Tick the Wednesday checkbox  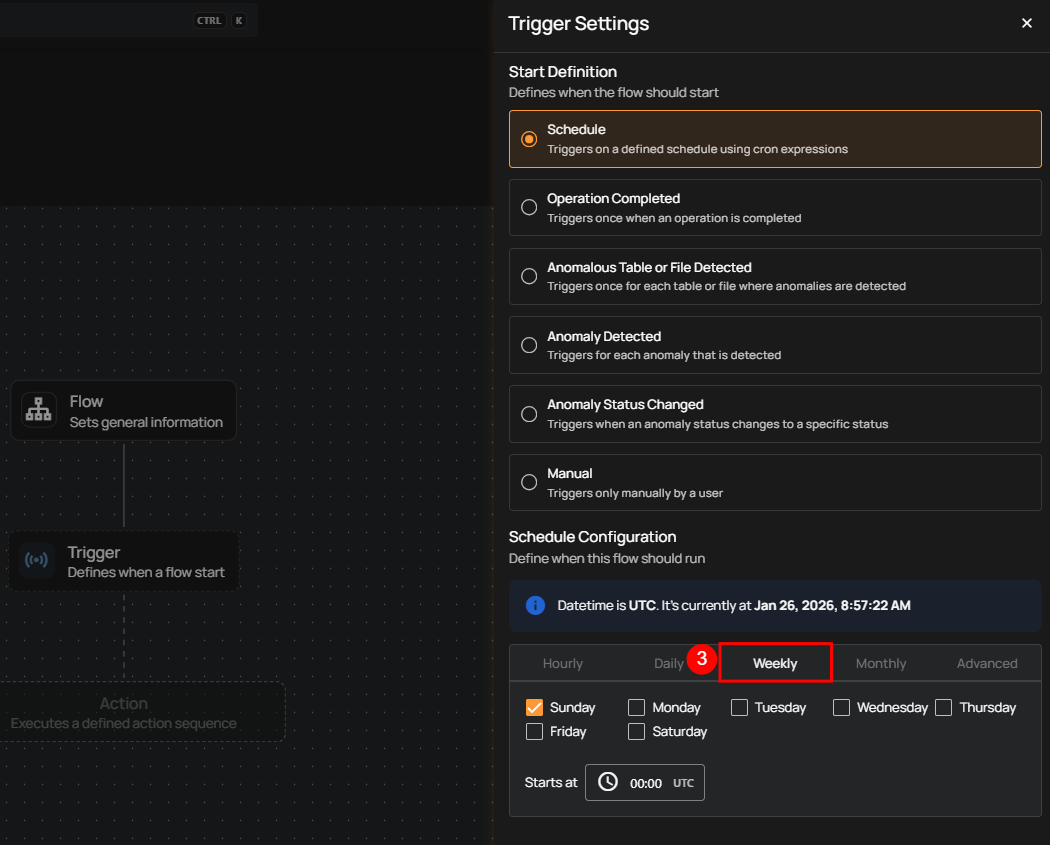(841, 707)
